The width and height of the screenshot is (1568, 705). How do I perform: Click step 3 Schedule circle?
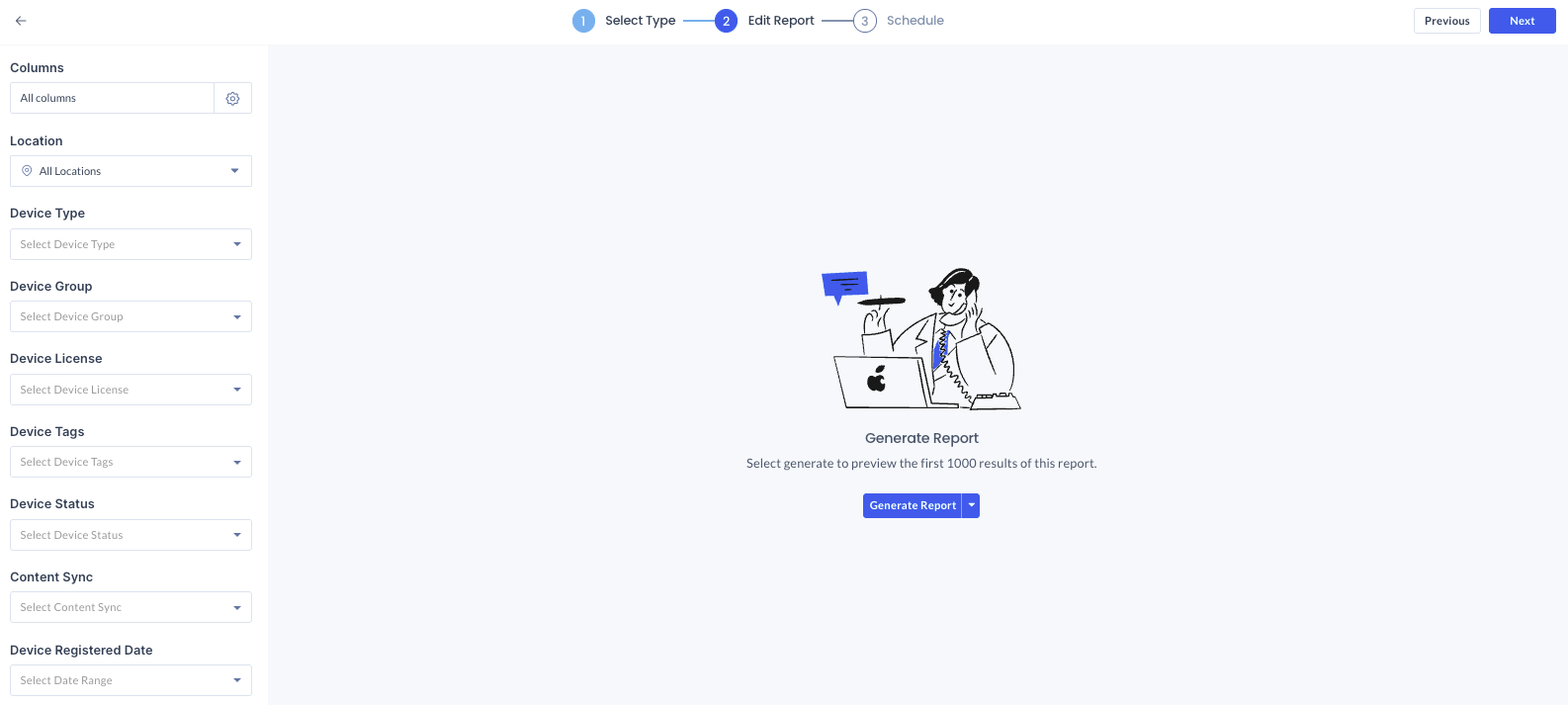865,21
